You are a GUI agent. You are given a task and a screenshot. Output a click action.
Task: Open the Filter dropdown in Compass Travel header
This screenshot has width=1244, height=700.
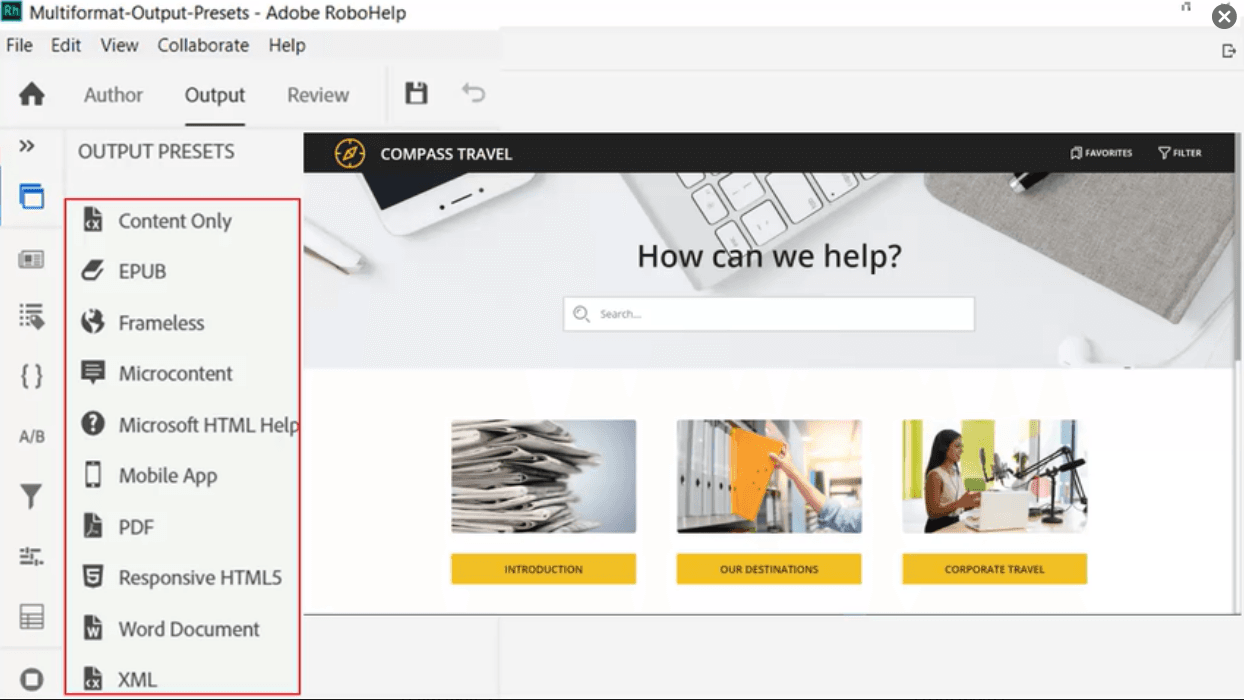(x=1180, y=153)
